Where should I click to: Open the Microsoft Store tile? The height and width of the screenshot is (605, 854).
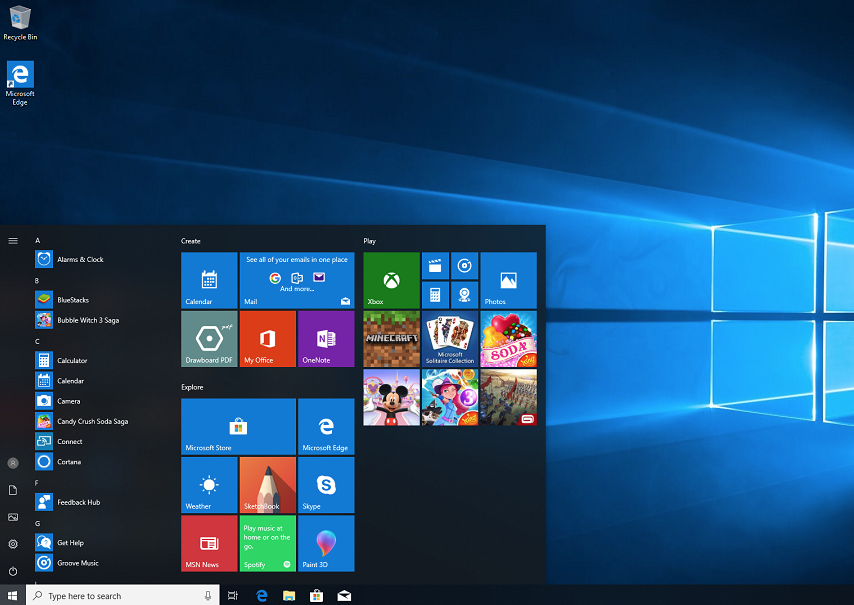click(x=239, y=426)
